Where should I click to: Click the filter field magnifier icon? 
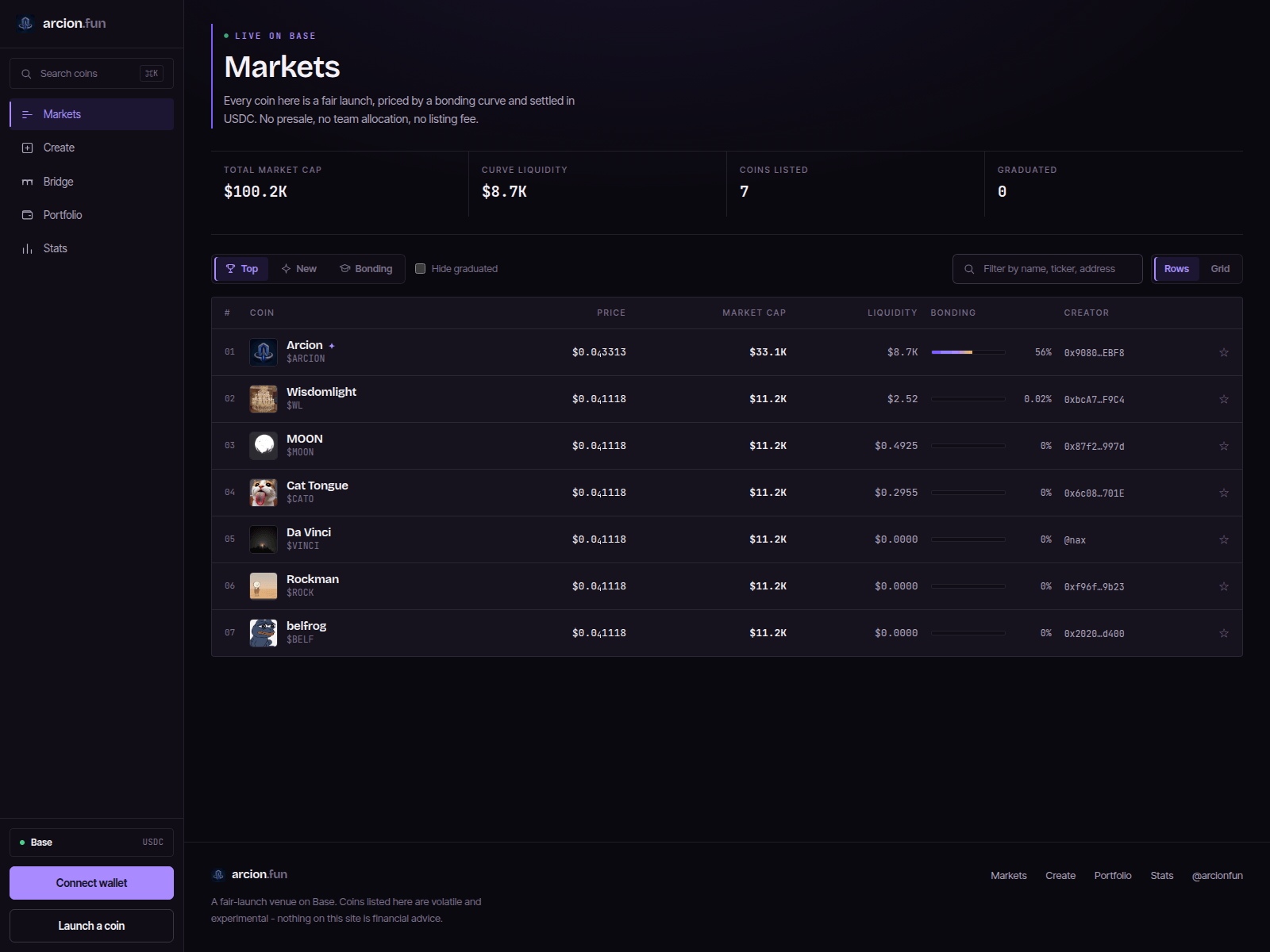coord(969,269)
